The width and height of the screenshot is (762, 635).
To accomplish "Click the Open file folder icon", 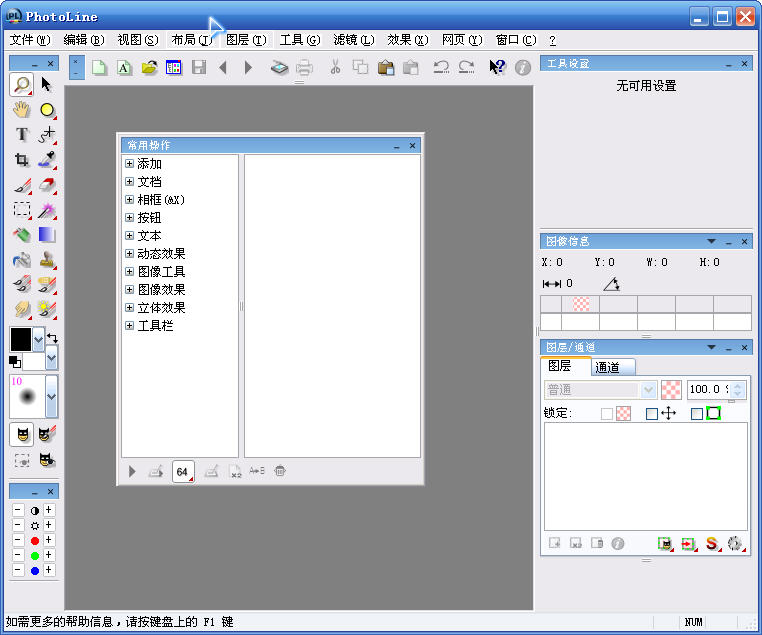I will [149, 68].
